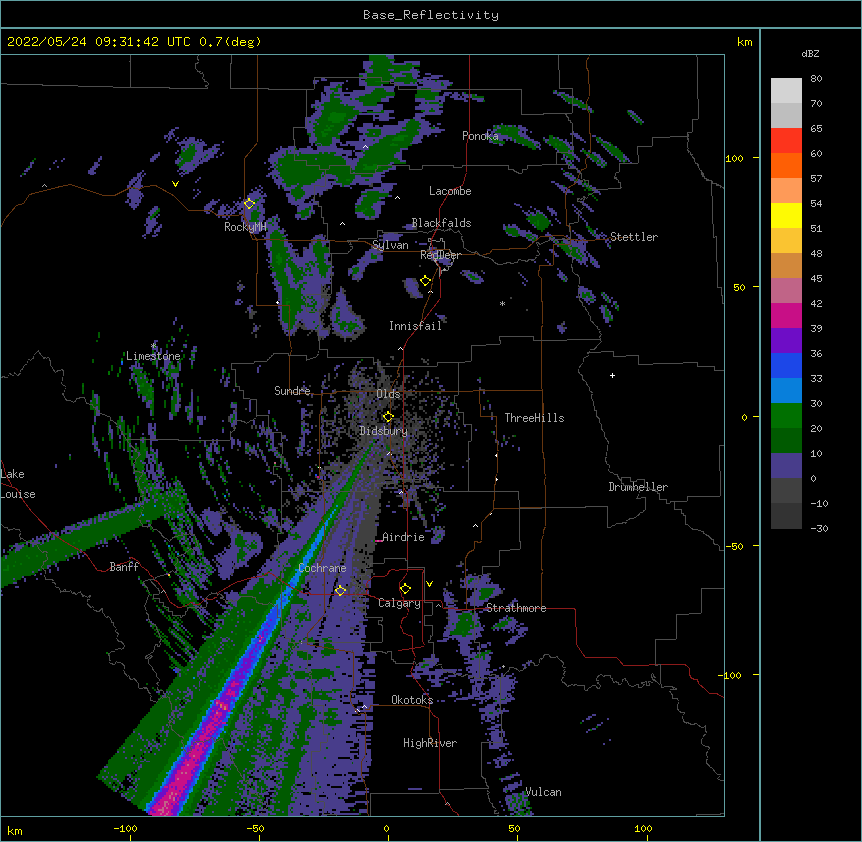This screenshot has height=842, width=862.
Task: Click the Blackfalds city label
Action: (x=441, y=223)
